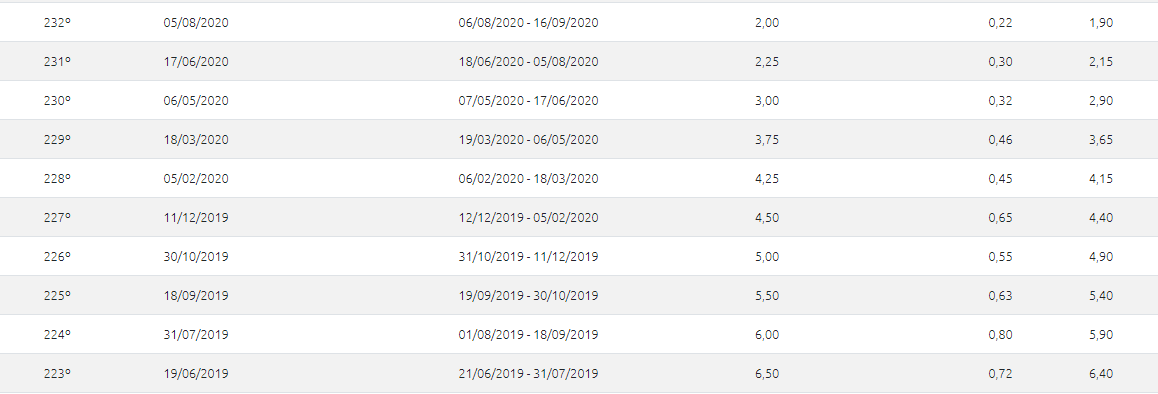Viewport: 1158px width, 394px height.
Task: Select the date 31/07/2019
Action: pos(196,336)
